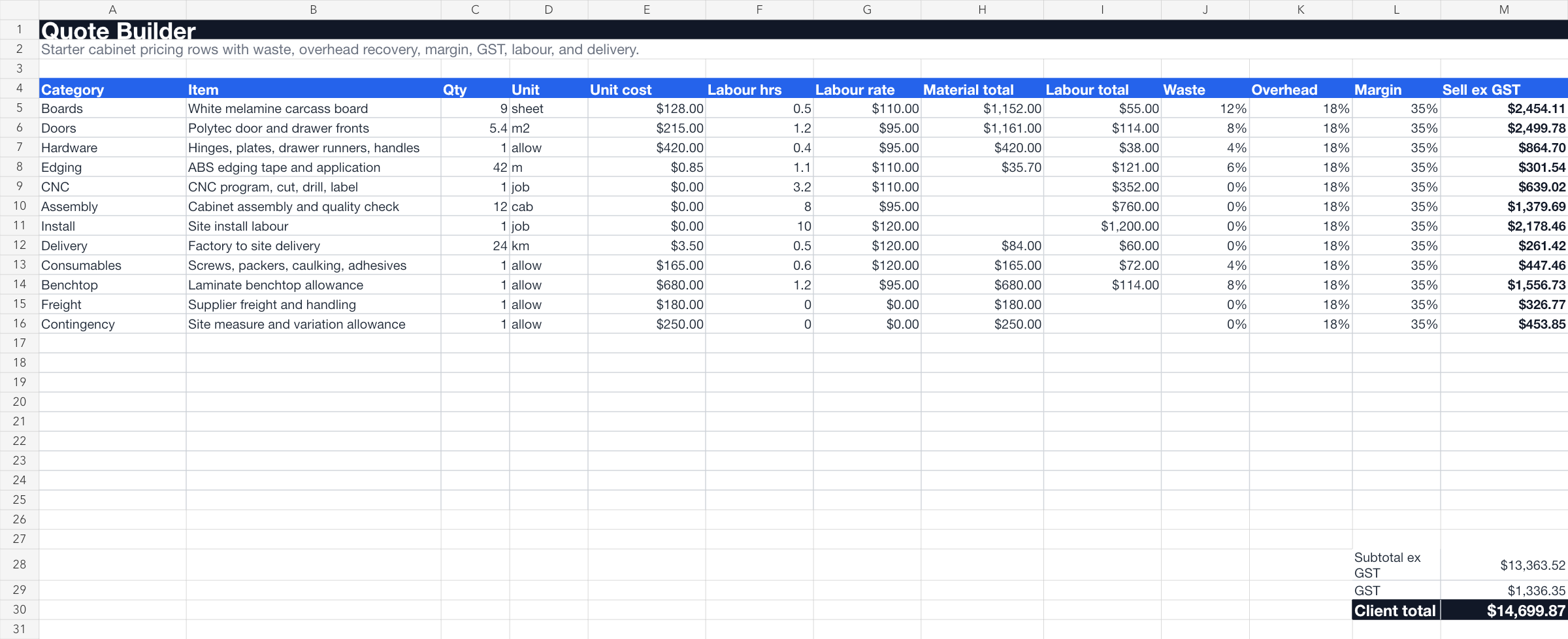Select the $1,161.00 material total cell
1568x639 pixels.
pyautogui.click(x=982, y=128)
